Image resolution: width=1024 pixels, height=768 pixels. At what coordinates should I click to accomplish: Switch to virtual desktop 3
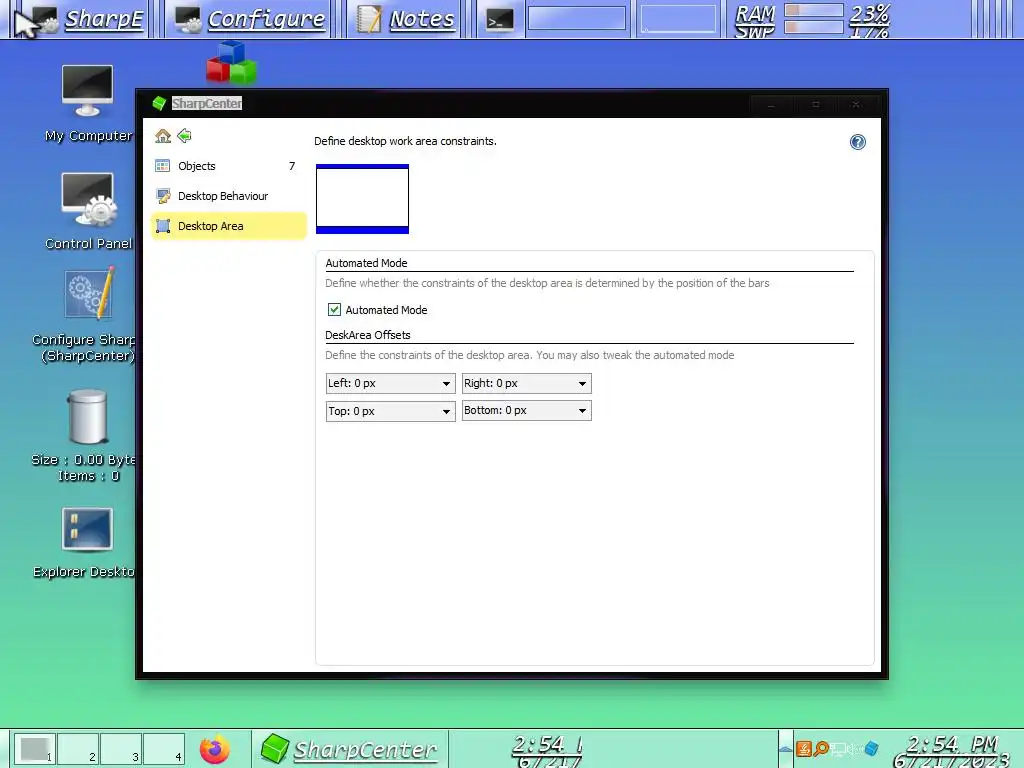click(121, 749)
